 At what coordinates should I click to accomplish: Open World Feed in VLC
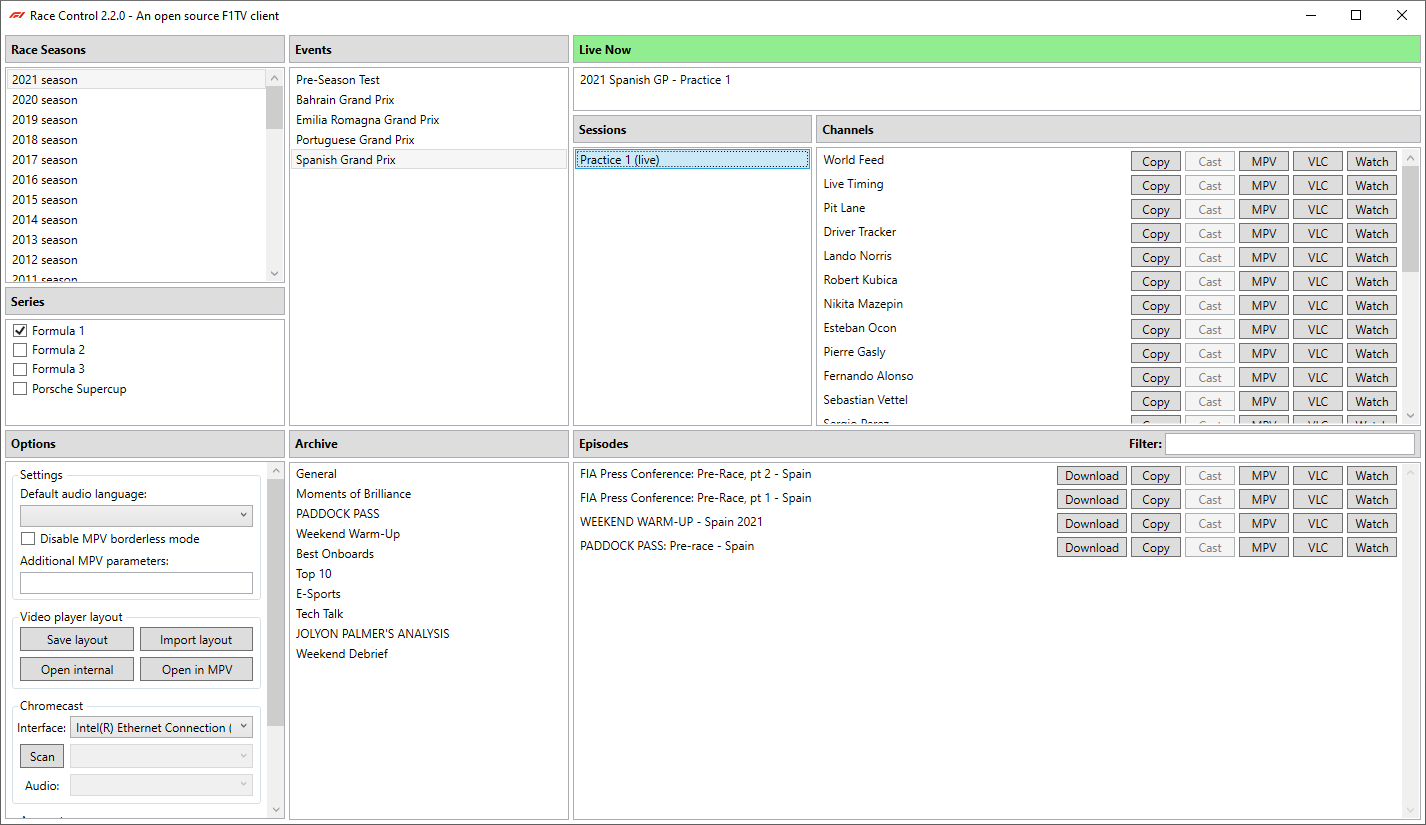[x=1318, y=162]
